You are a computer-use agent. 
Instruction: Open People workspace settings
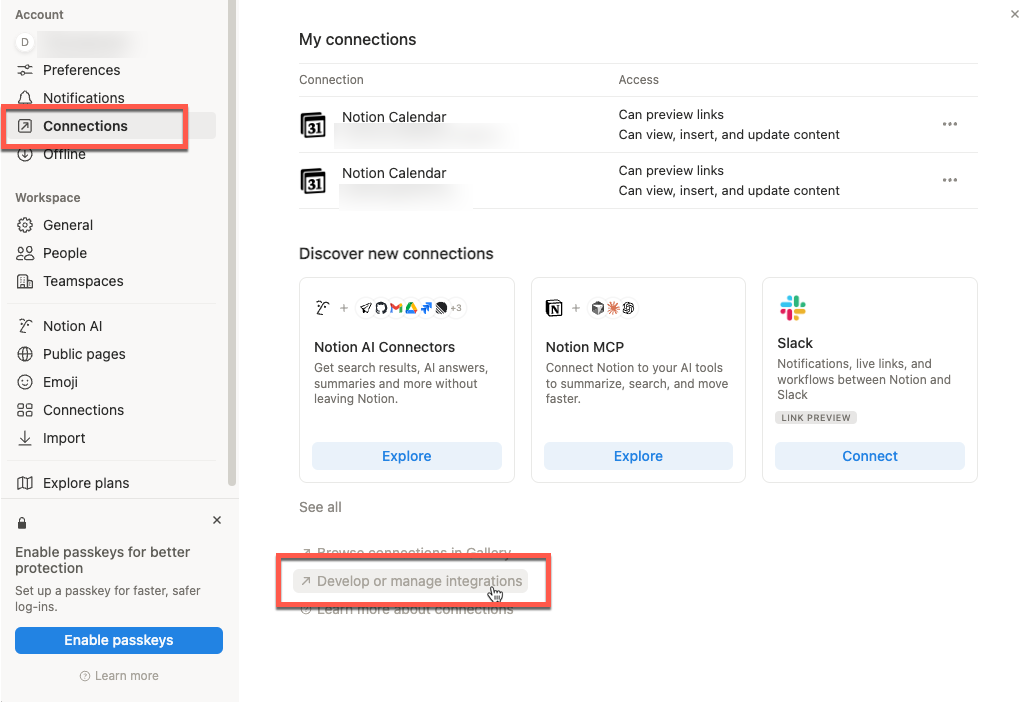click(x=65, y=253)
